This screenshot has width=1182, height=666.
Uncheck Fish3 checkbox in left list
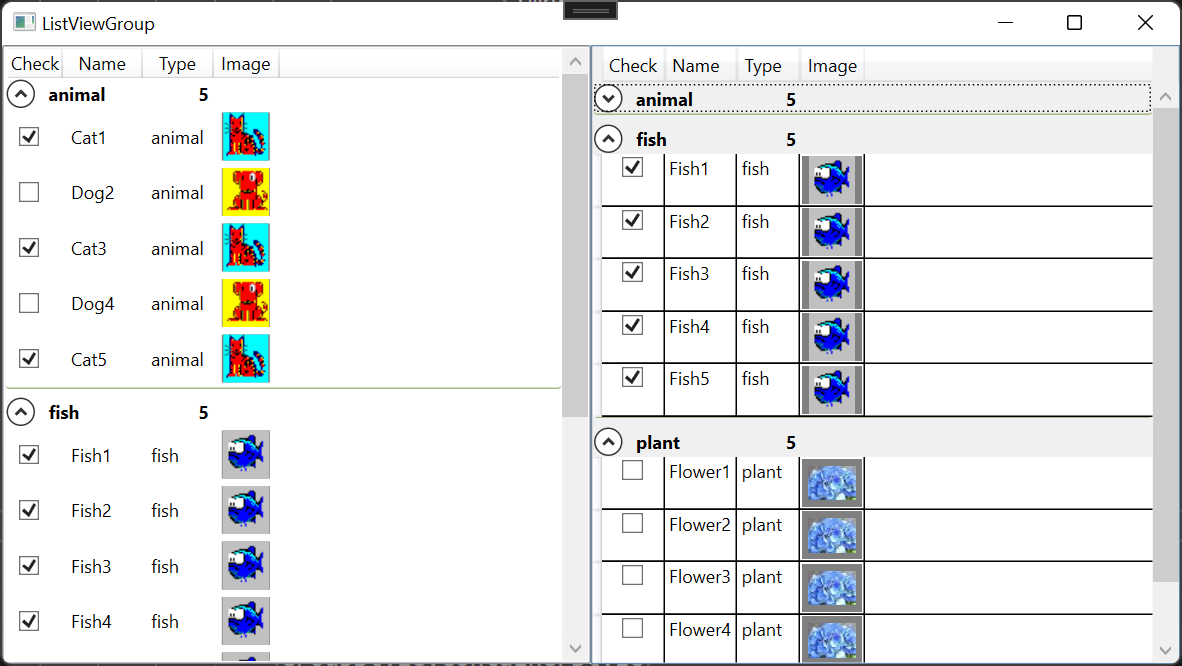29,566
